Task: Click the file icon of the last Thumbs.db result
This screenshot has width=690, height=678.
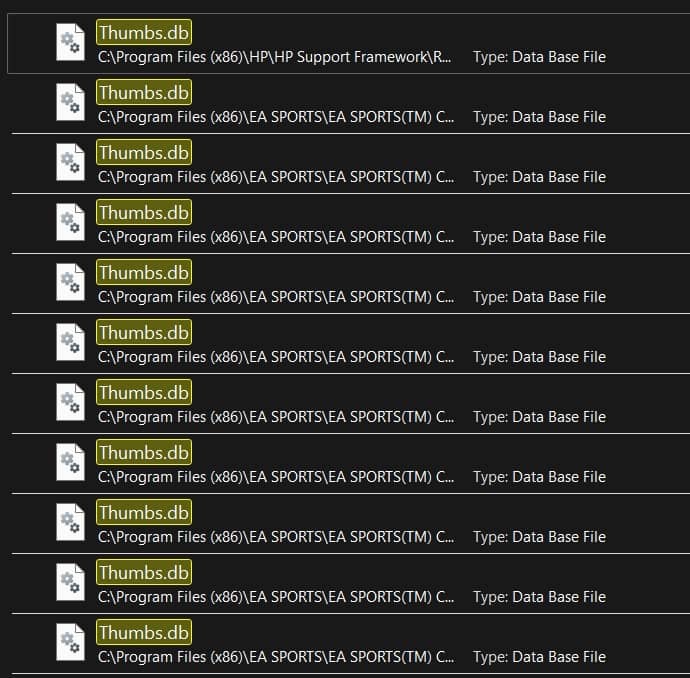Action: [x=70, y=643]
